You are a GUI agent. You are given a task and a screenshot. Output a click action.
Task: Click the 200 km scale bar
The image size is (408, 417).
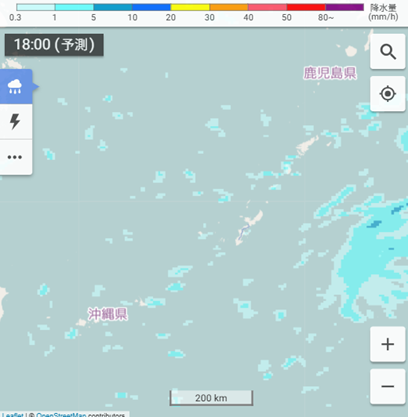point(211,398)
